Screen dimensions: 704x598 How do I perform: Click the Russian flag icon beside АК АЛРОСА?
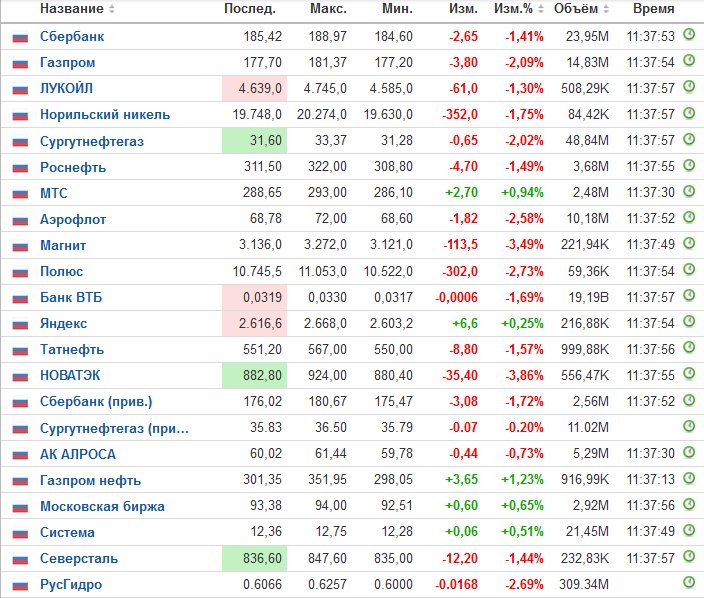pyautogui.click(x=20, y=455)
